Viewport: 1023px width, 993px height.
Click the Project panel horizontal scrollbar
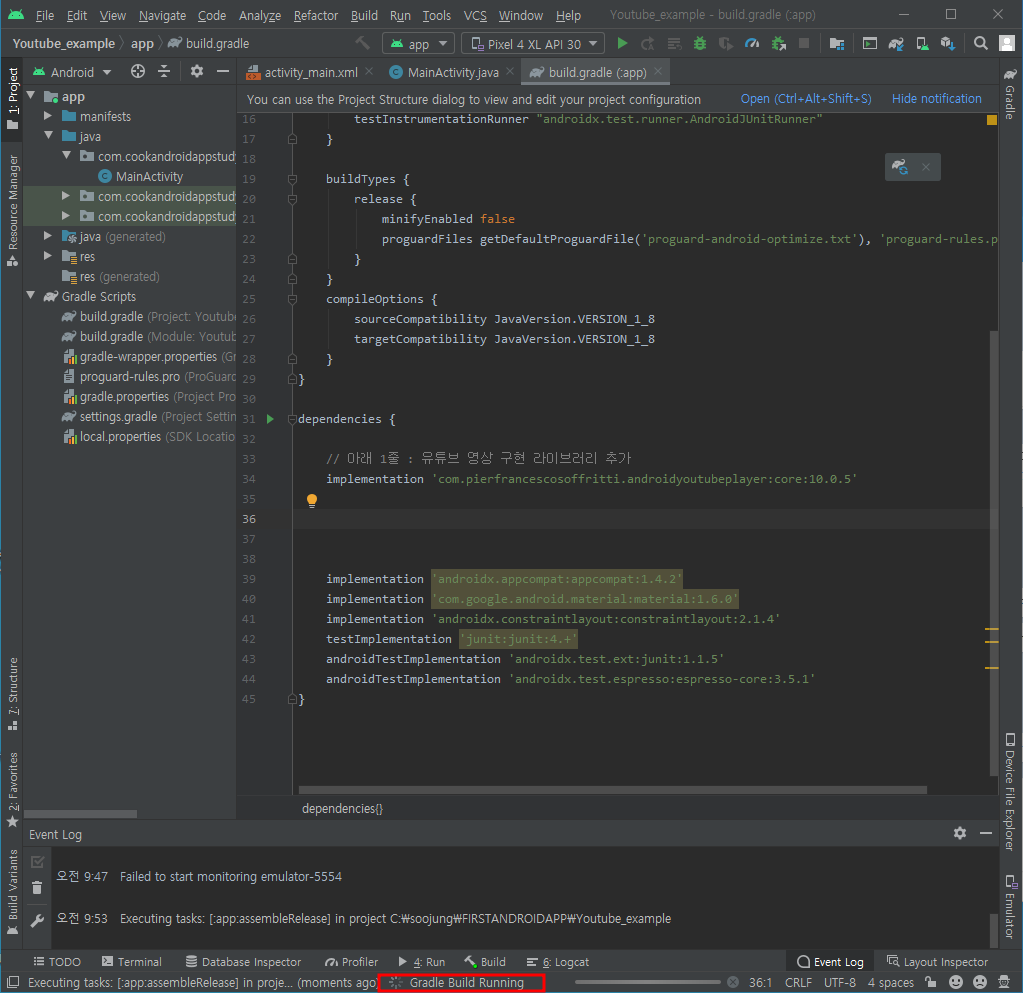(x=81, y=814)
